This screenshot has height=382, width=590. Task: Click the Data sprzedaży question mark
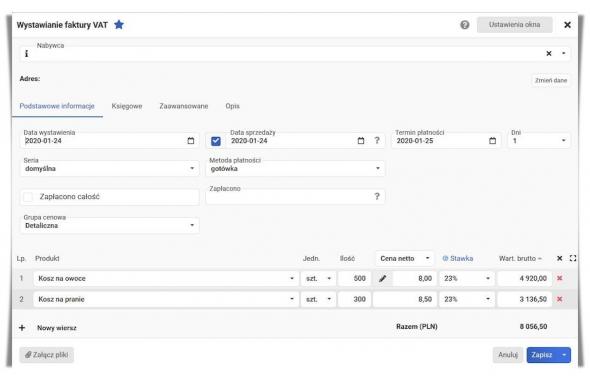tap(377, 140)
